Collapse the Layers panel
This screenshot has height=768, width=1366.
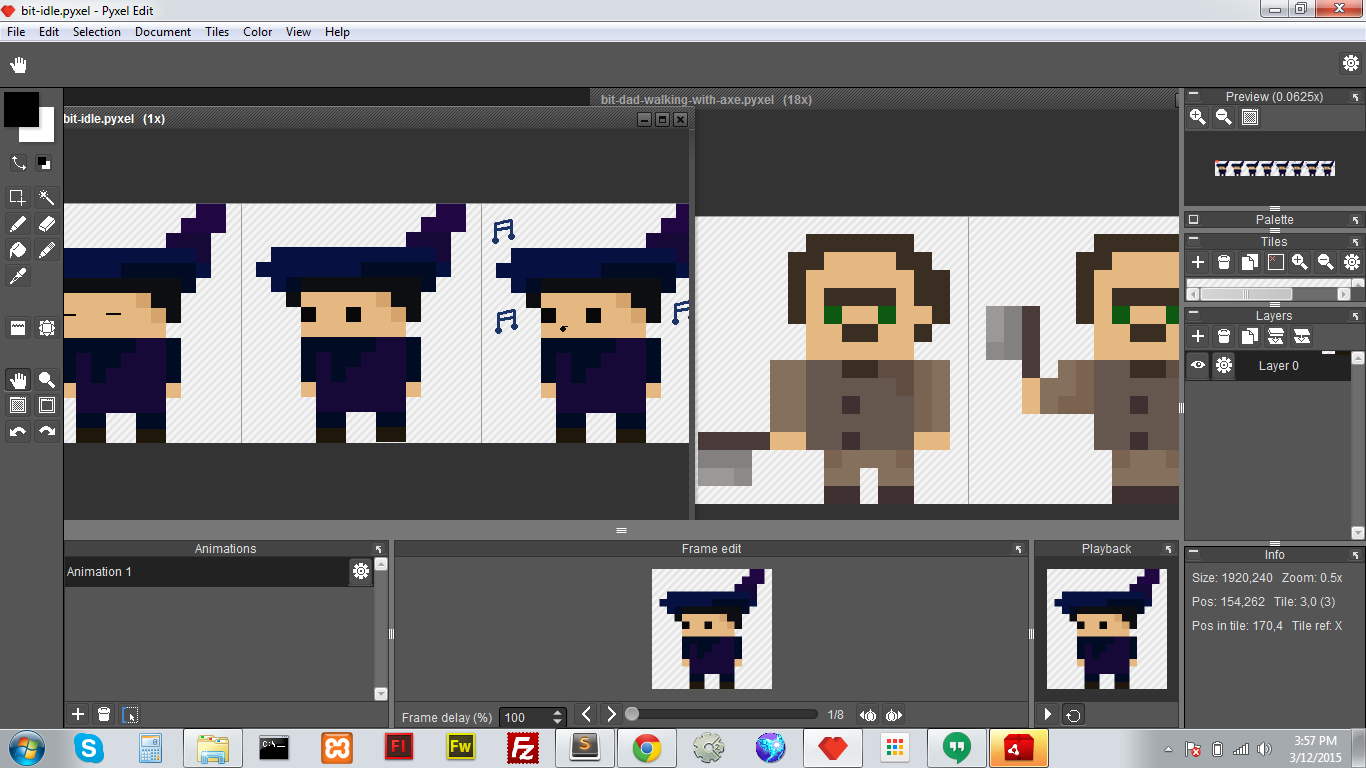[1193, 316]
